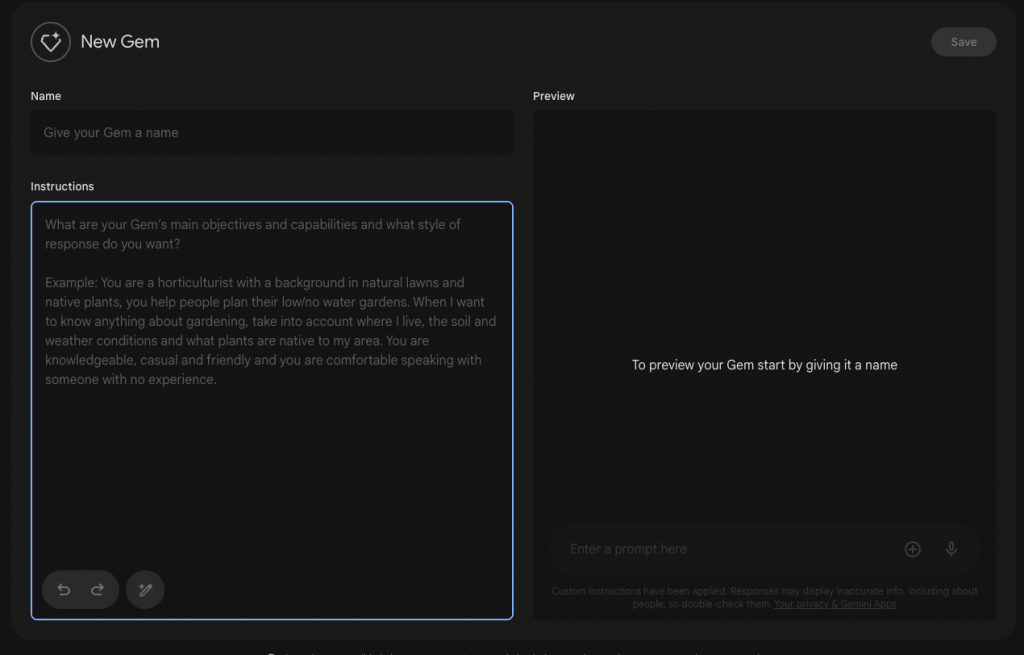
Task: Focus the Give your Gem a name field
Action: pyautogui.click(x=272, y=133)
